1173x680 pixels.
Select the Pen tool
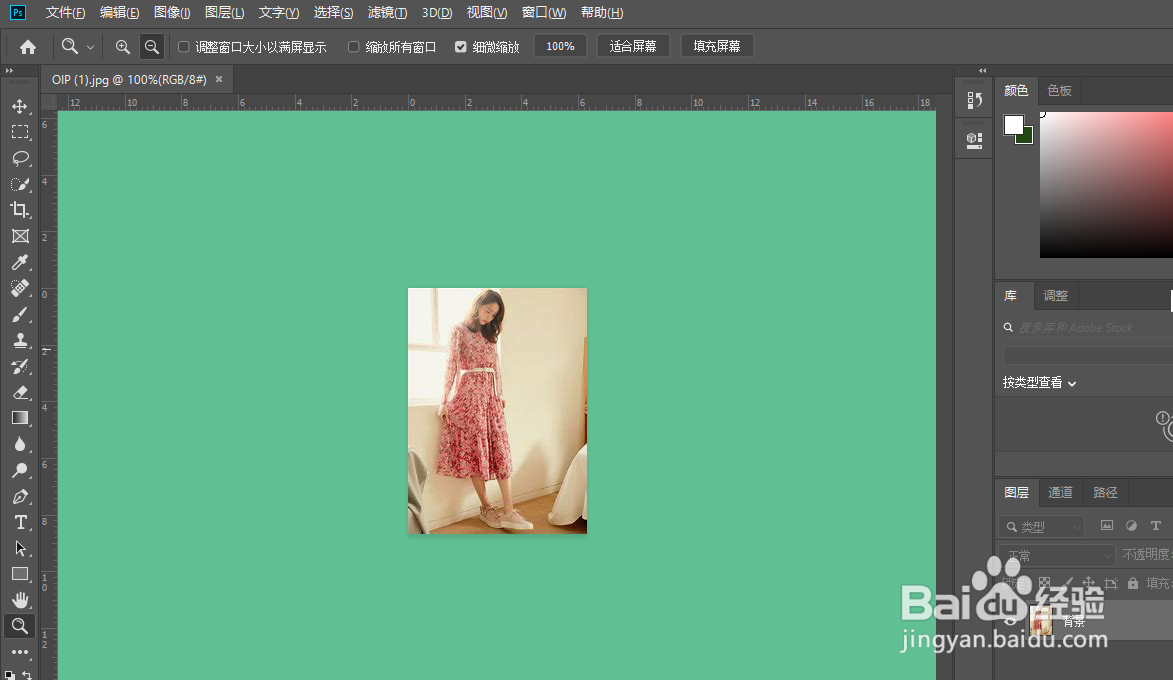click(20, 496)
